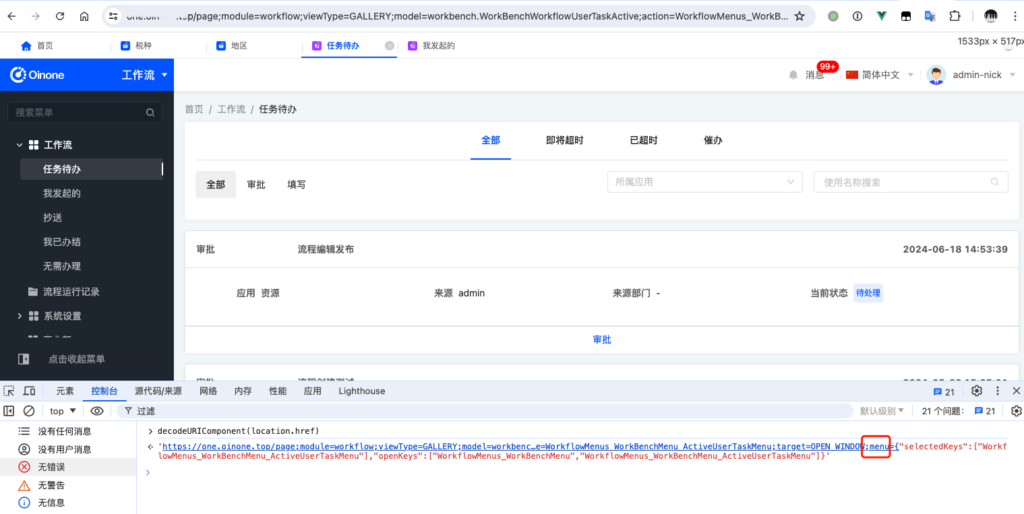The image size is (1024, 514).
Task: Bookmark this page with the star icon
Action: click(799, 16)
